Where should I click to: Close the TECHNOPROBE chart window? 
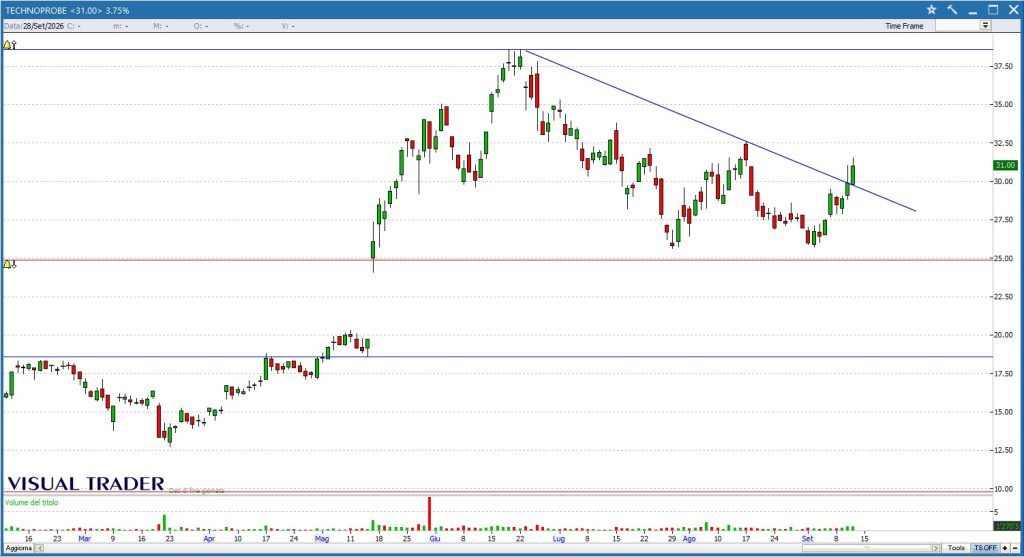[x=1013, y=10]
